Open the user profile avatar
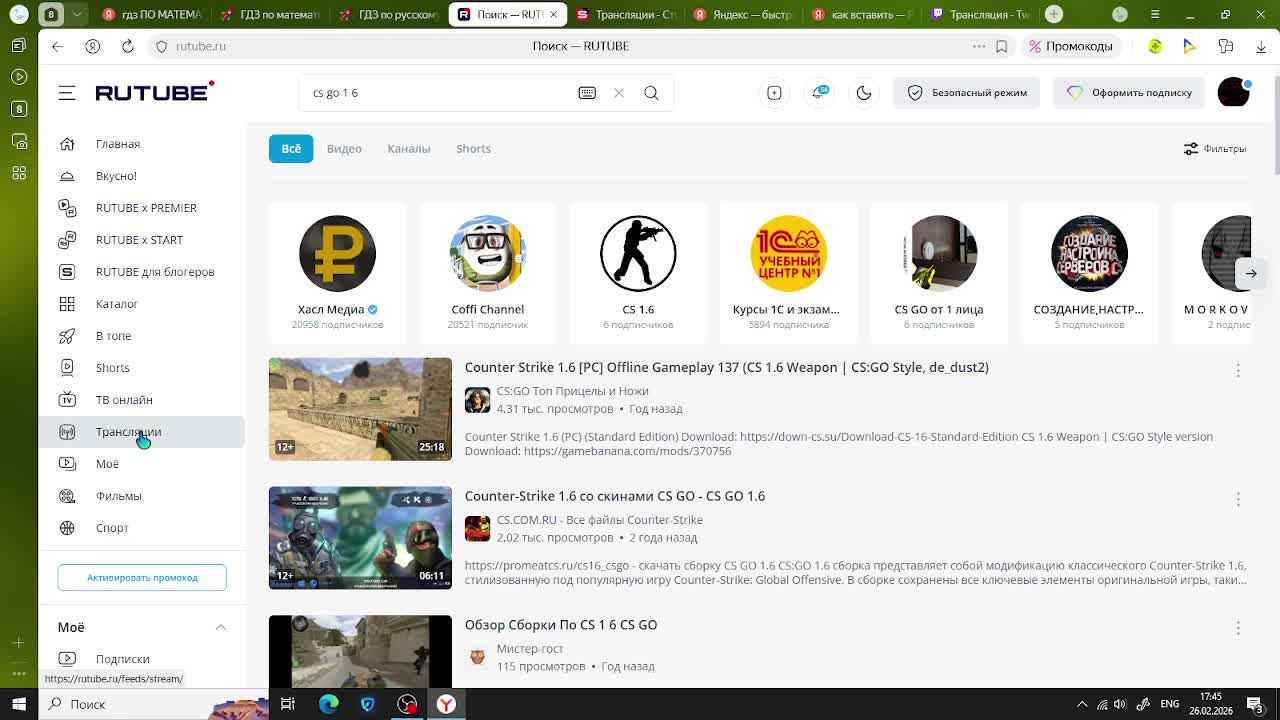1280x720 pixels. click(1234, 92)
